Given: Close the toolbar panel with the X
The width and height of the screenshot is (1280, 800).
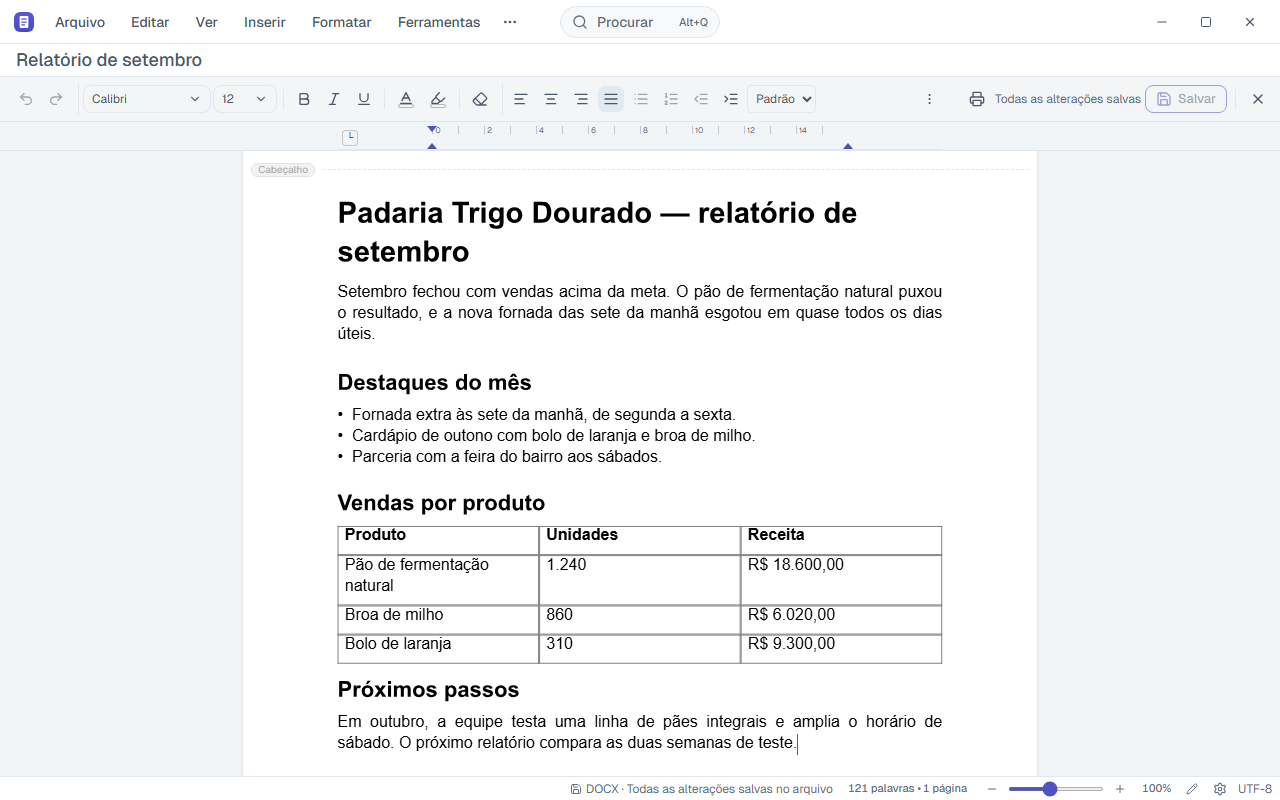Looking at the screenshot, I should point(1258,99).
